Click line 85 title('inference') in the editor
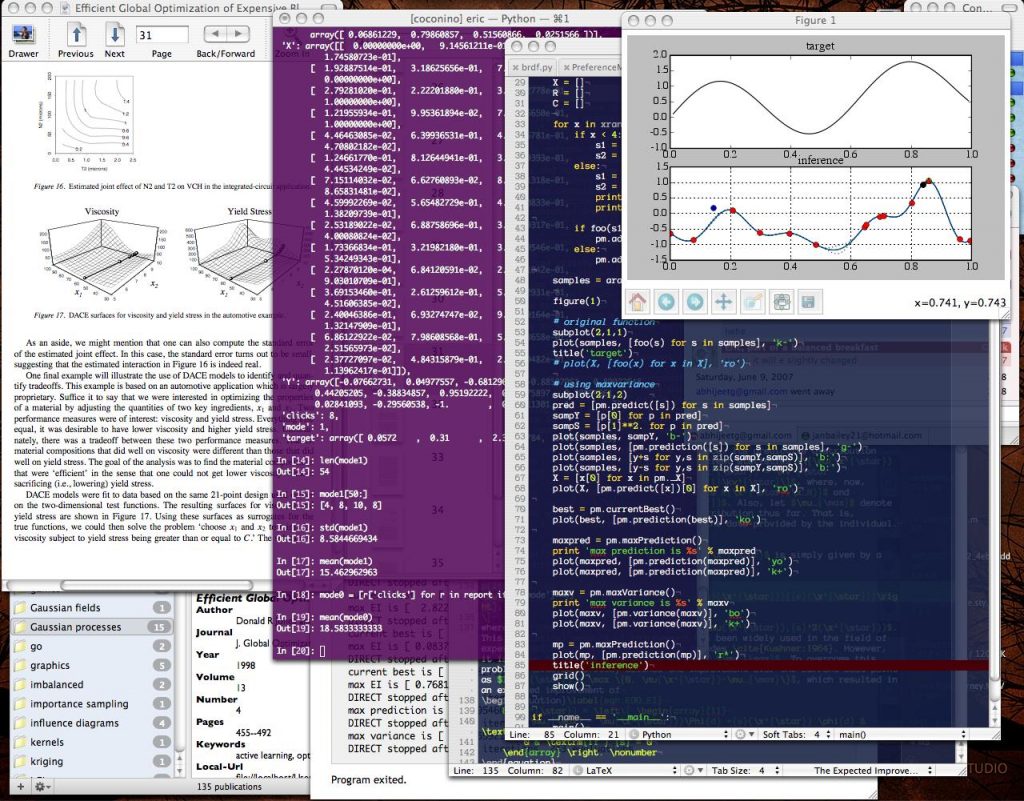Image resolution: width=1024 pixels, height=801 pixels. pyautogui.click(x=600, y=665)
